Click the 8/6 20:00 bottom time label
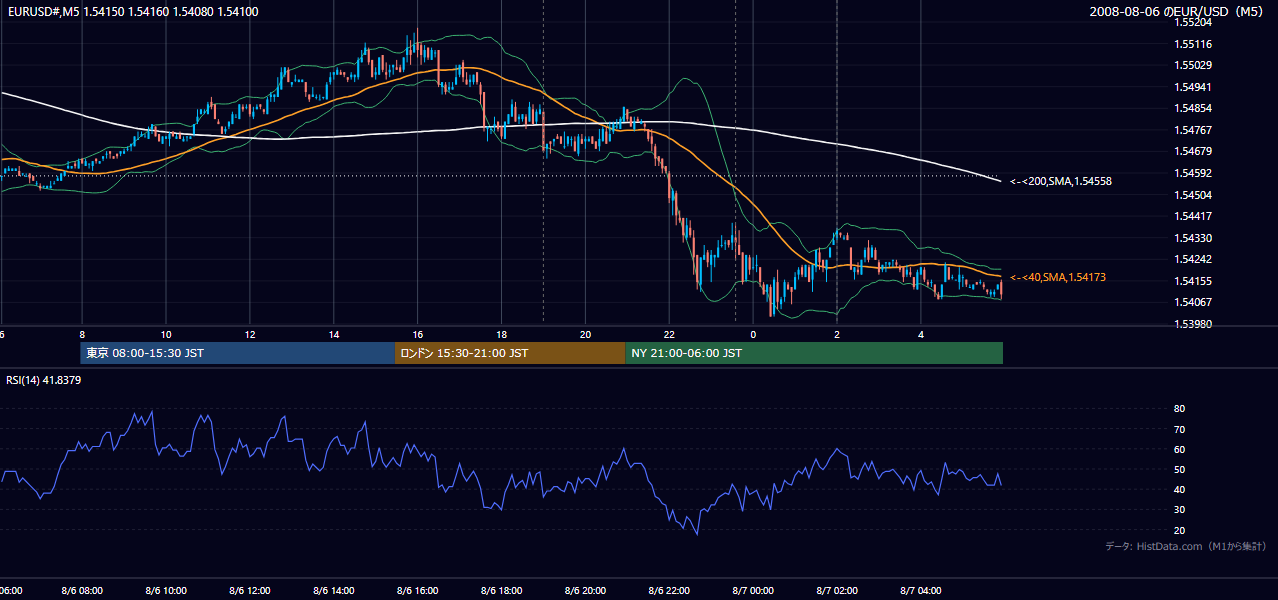 coord(585,591)
